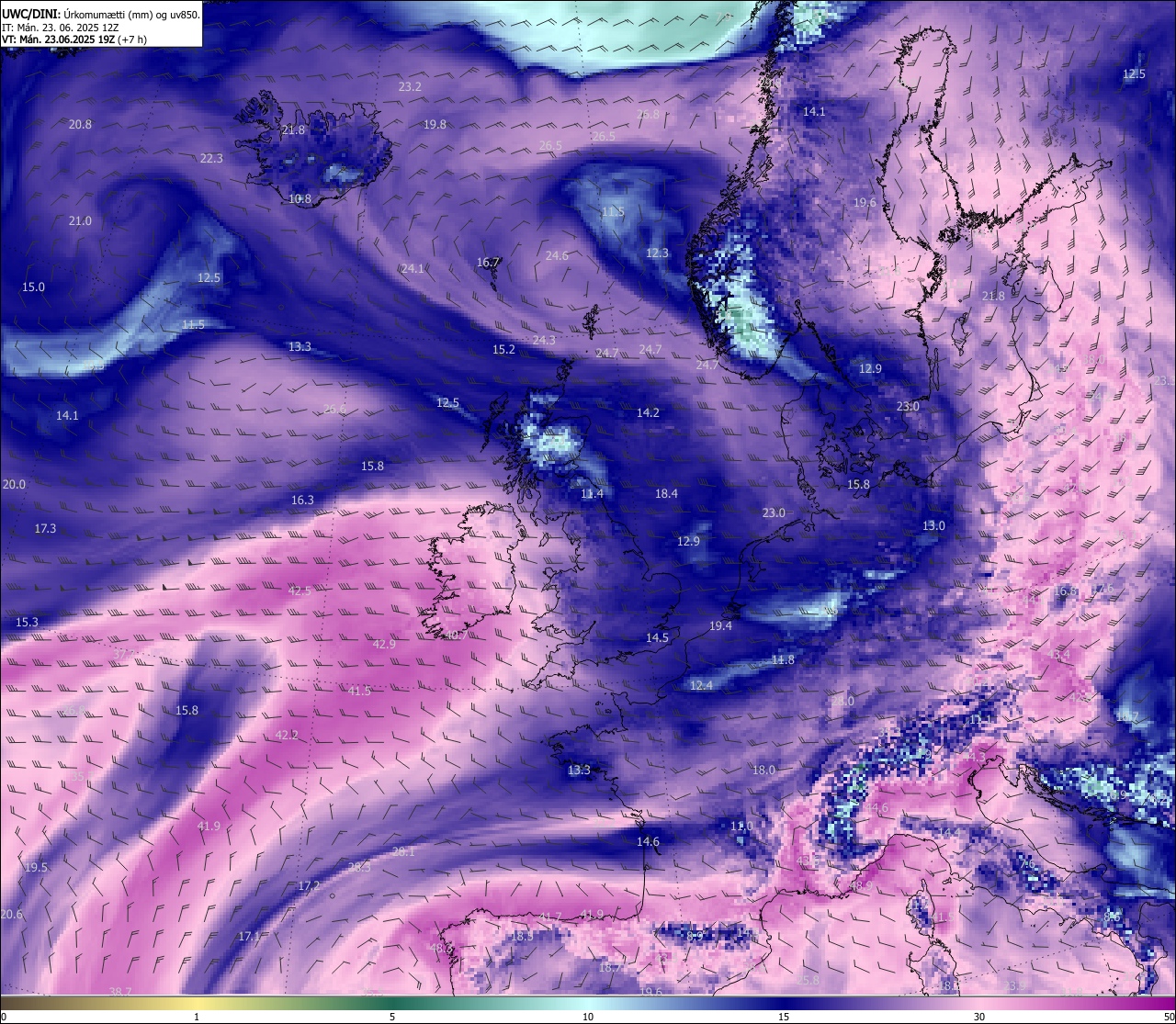This screenshot has height=1024, width=1176.
Task: Click the 14.6 value label
Action: [x=648, y=842]
